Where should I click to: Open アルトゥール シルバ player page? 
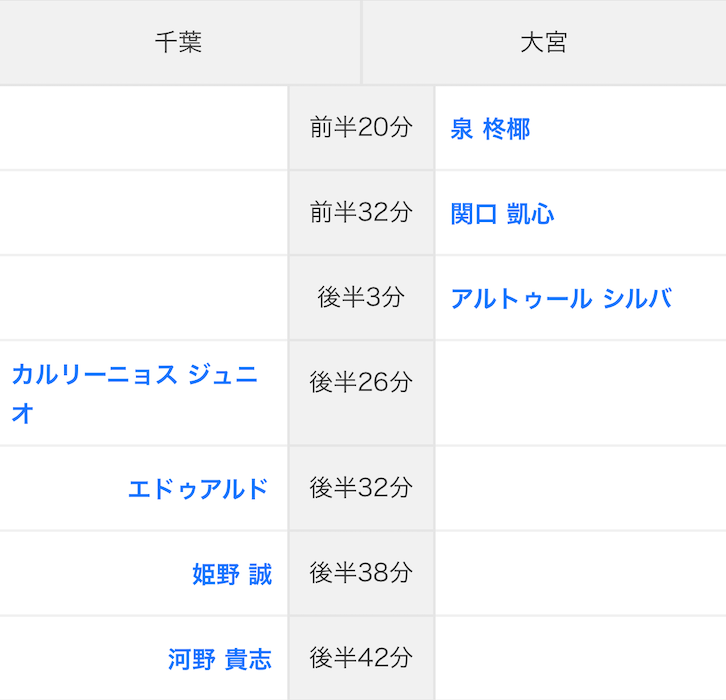[560, 299]
